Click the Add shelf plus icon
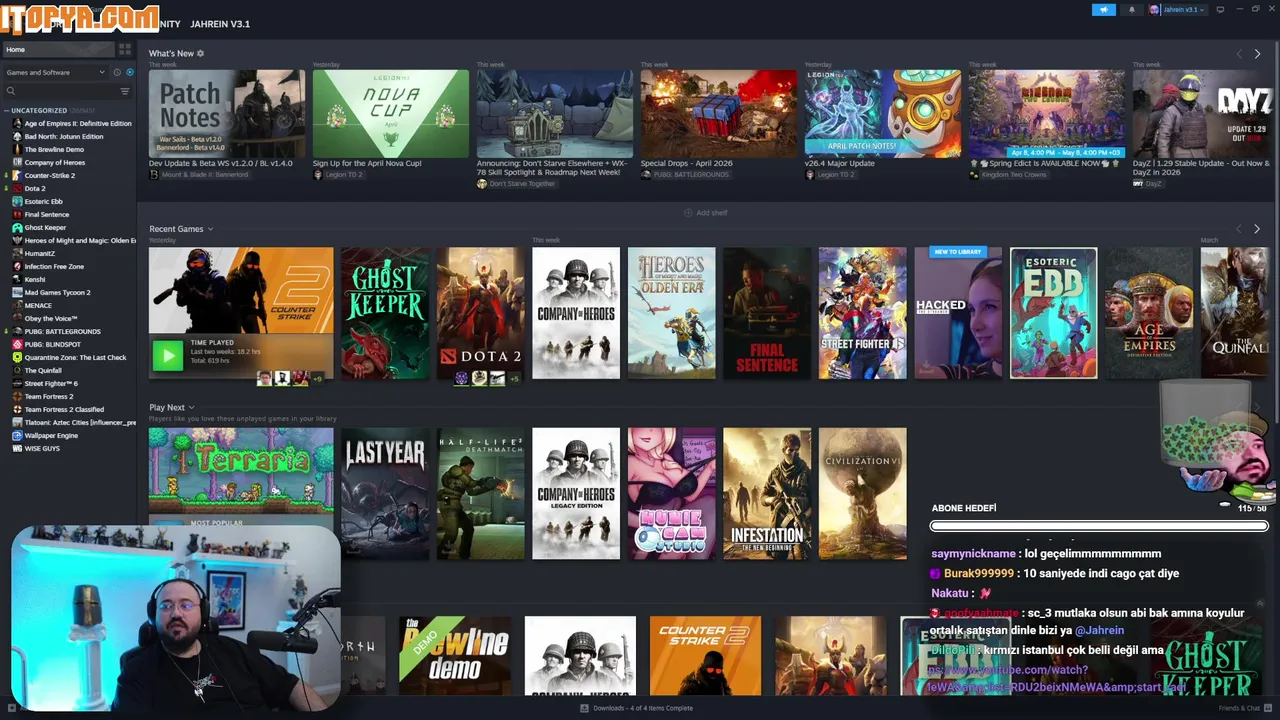The width and height of the screenshot is (1280, 720). click(688, 213)
